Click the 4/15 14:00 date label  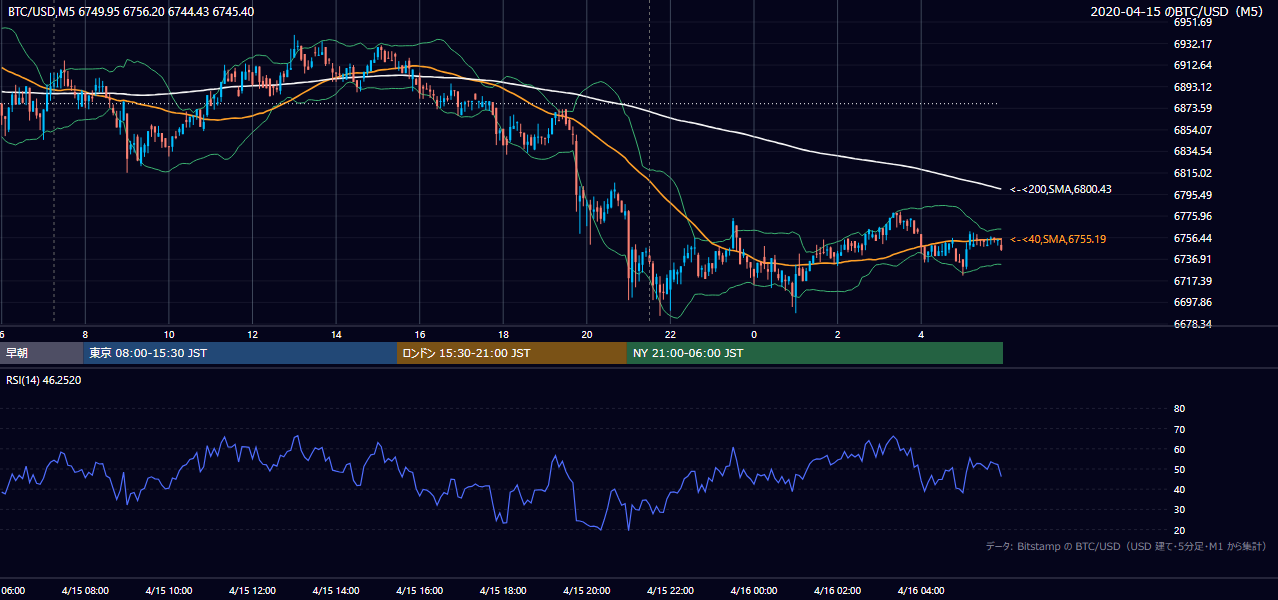point(336,591)
